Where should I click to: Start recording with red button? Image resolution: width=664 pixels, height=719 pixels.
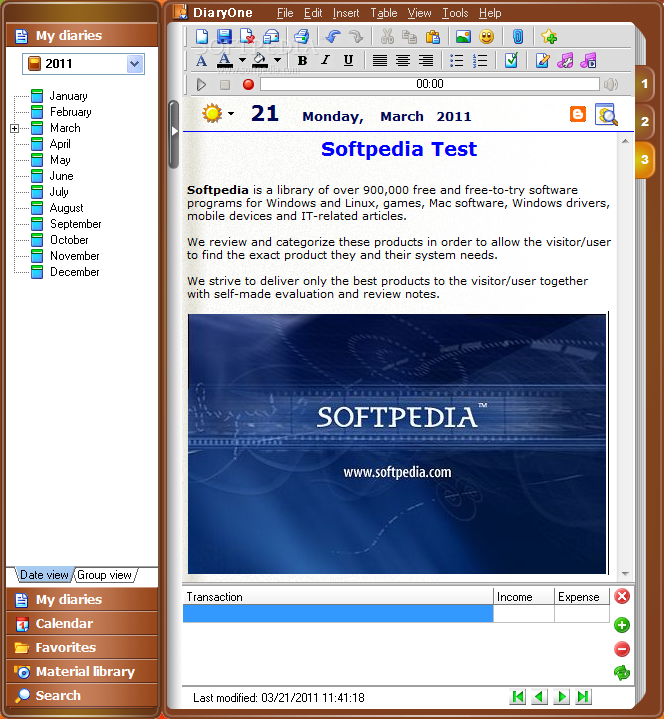tap(248, 84)
